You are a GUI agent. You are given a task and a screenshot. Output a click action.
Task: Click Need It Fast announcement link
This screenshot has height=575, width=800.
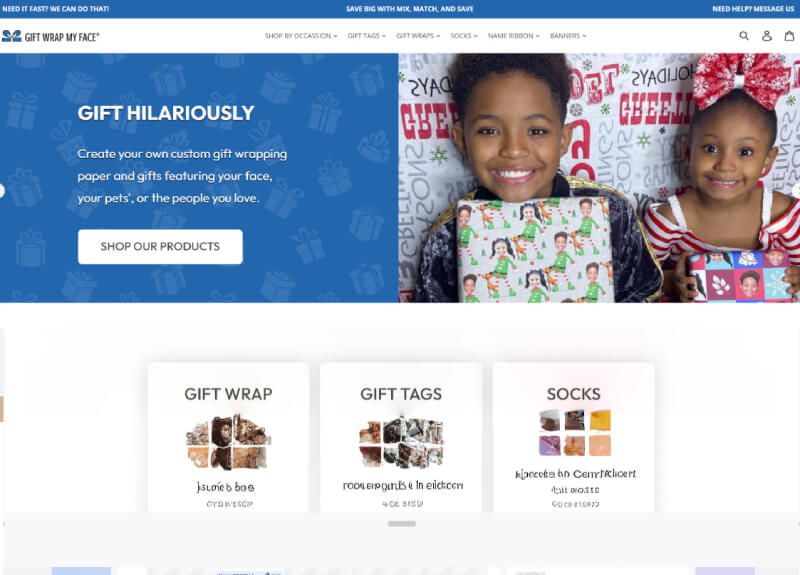pyautogui.click(x=56, y=9)
